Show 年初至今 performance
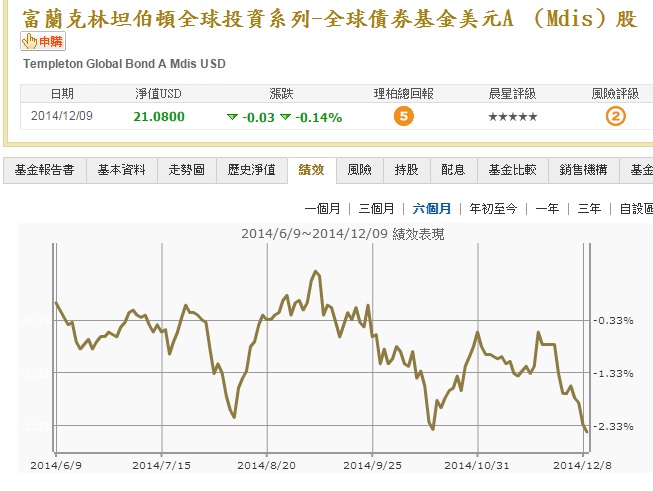Viewport: 653px width, 491px height. (493, 209)
